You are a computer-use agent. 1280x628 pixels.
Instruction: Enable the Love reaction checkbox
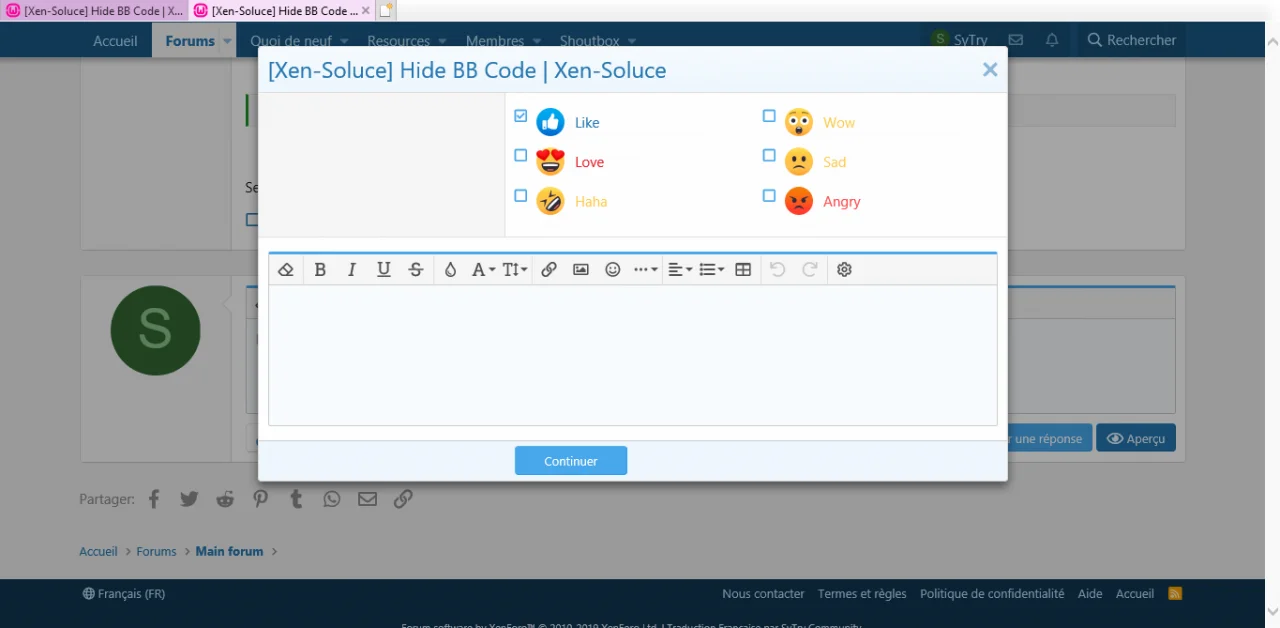[520, 155]
